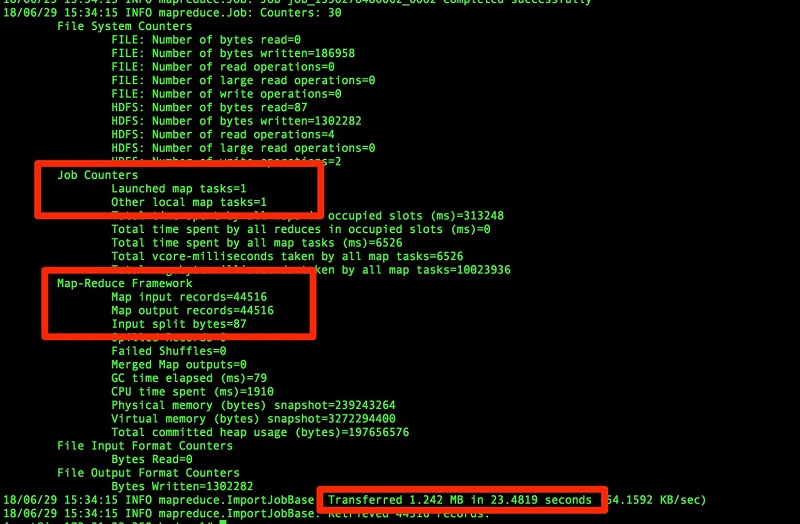This screenshot has width=800, height=524.
Task: Click 'CPU time spent (ms)=1910' line
Action: (192, 392)
